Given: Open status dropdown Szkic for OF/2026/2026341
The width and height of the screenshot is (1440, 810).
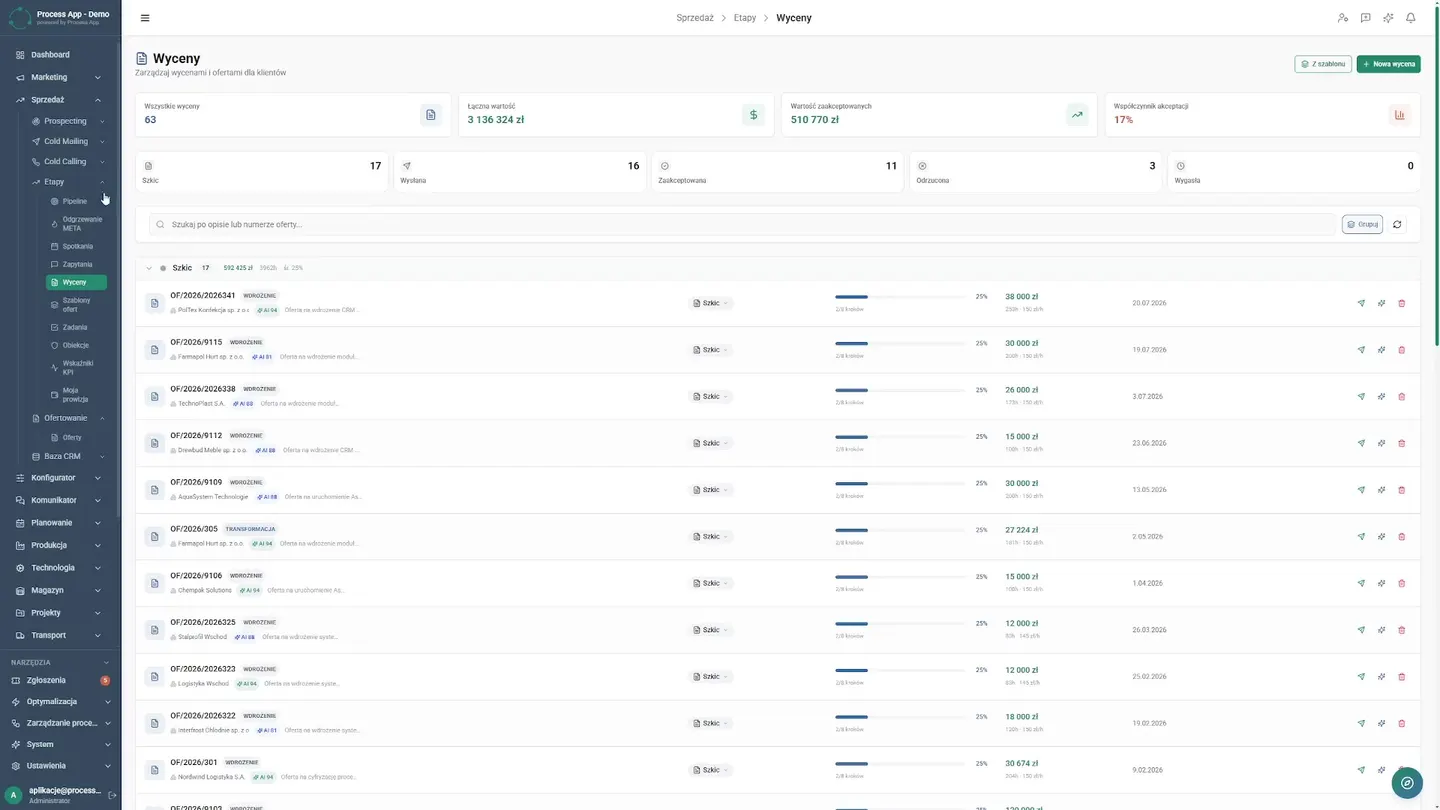Looking at the screenshot, I should click(711, 303).
